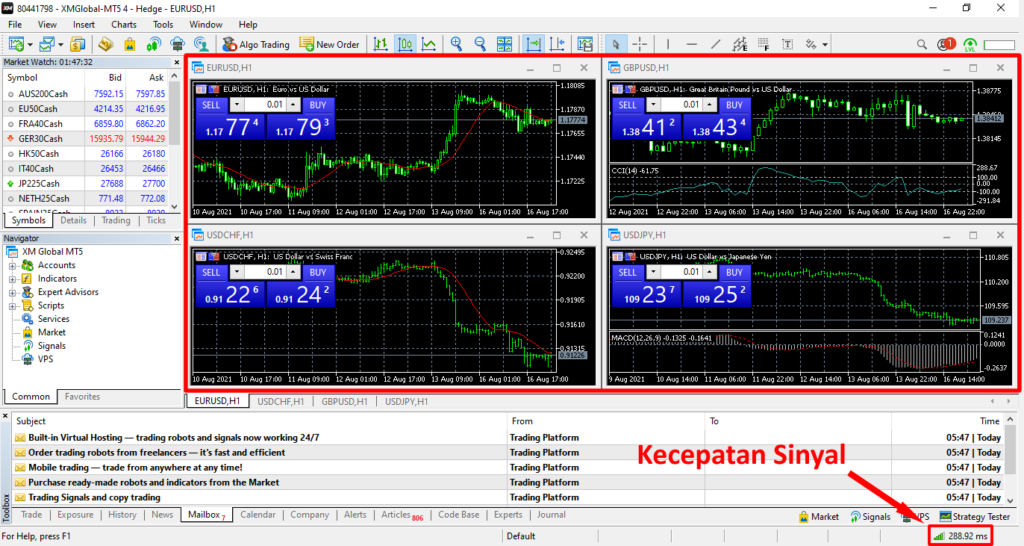Click SELL on the USDCHF chart
1024x546 pixels.
[x=211, y=272]
